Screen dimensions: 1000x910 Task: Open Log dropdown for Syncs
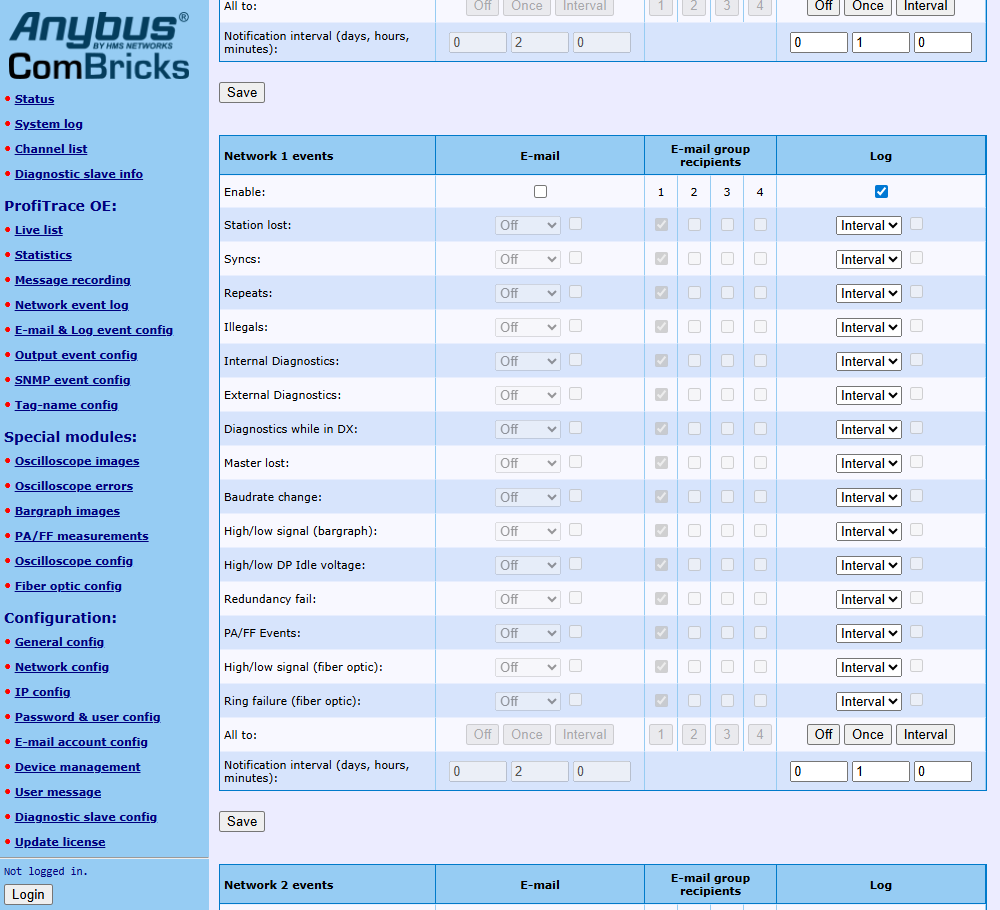tap(869, 259)
